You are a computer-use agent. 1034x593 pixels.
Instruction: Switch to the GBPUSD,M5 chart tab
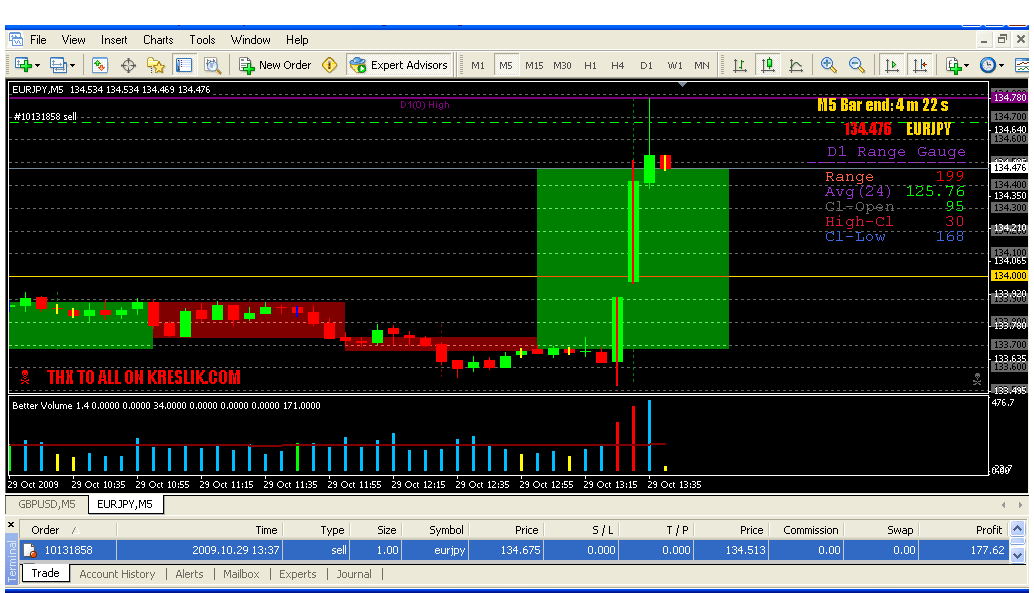(46, 504)
